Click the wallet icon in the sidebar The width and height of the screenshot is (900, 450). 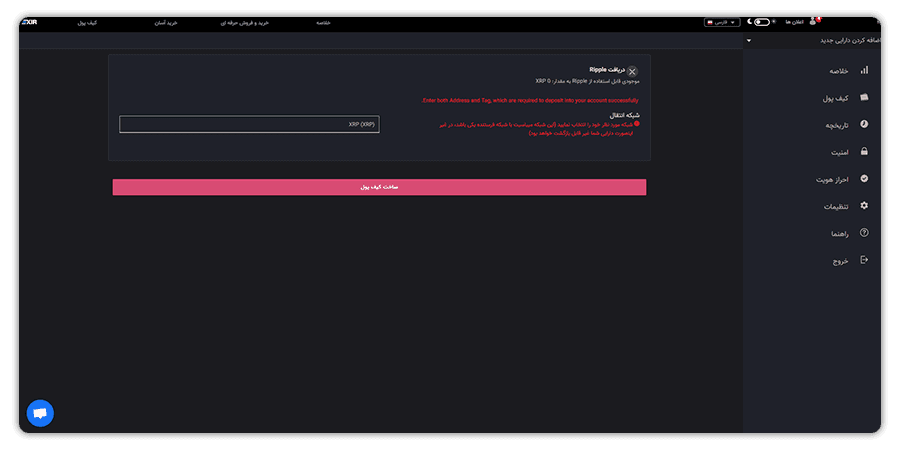point(864,98)
